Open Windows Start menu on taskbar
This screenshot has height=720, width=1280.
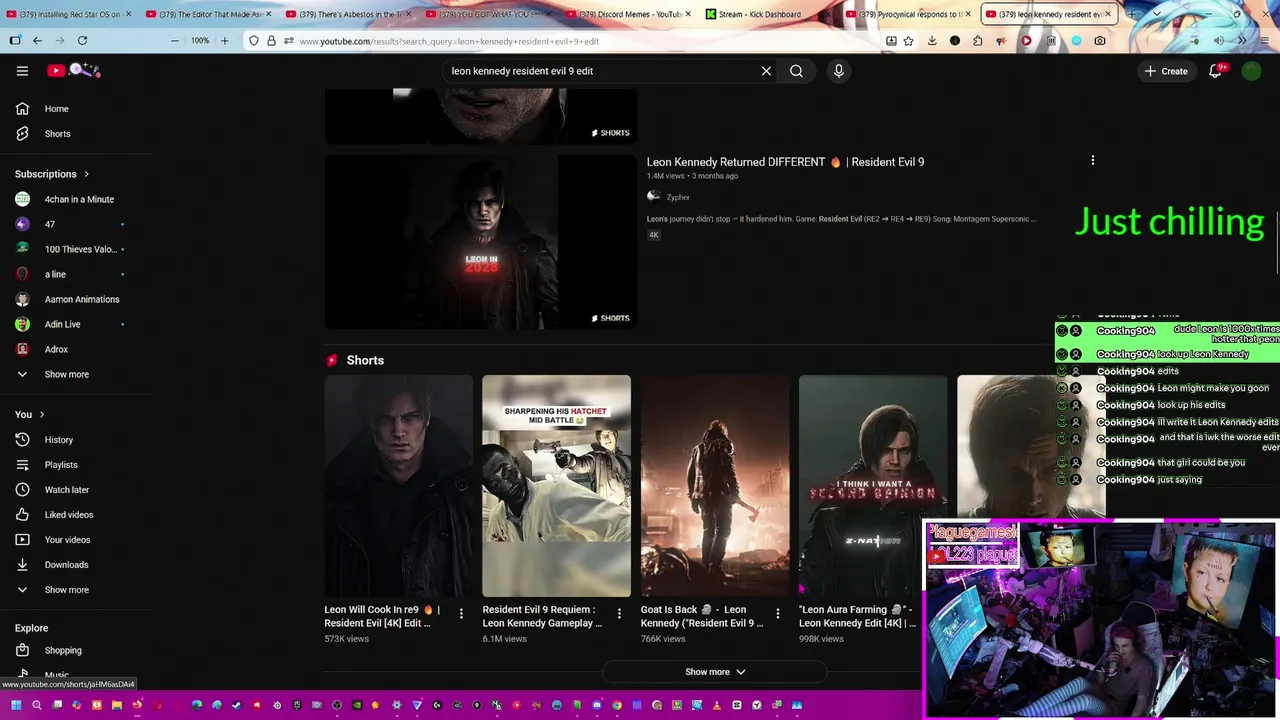[16, 705]
